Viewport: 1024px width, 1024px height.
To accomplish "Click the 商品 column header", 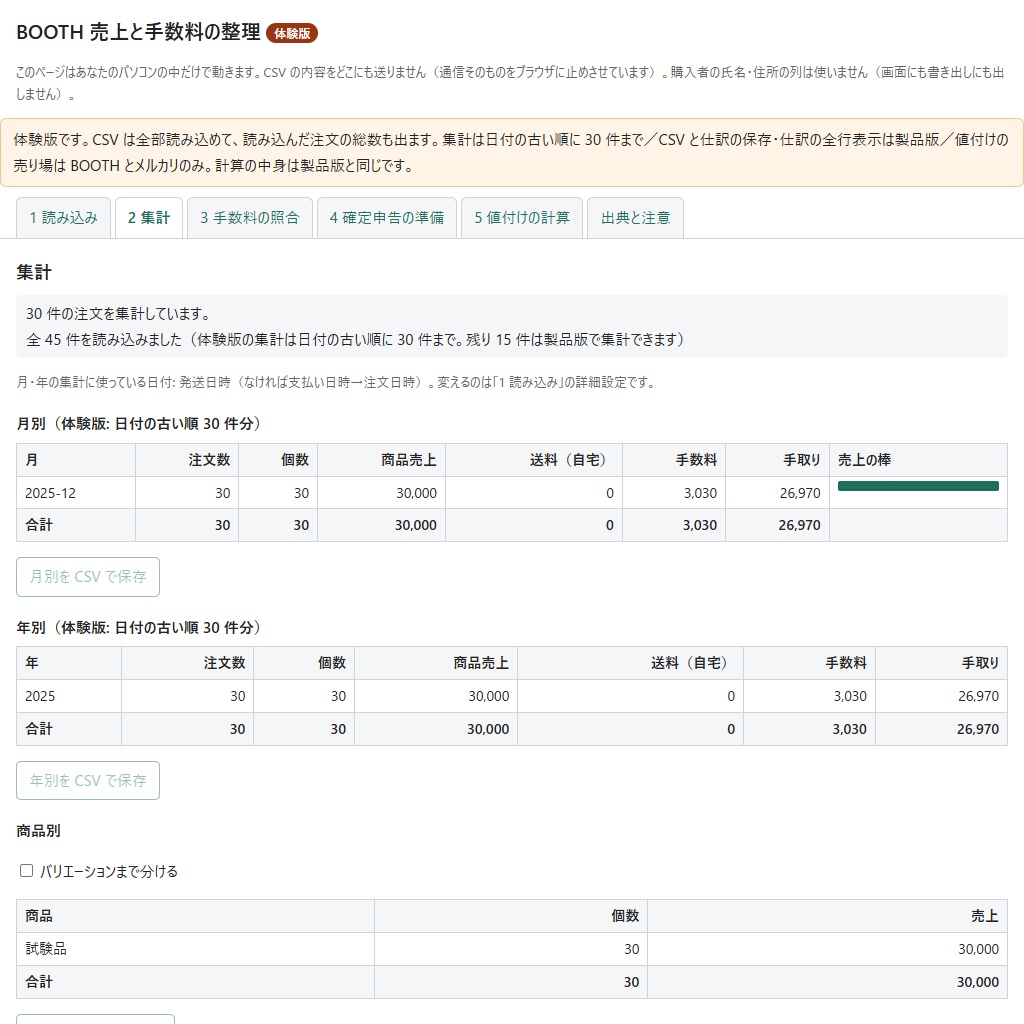I will coord(195,916).
